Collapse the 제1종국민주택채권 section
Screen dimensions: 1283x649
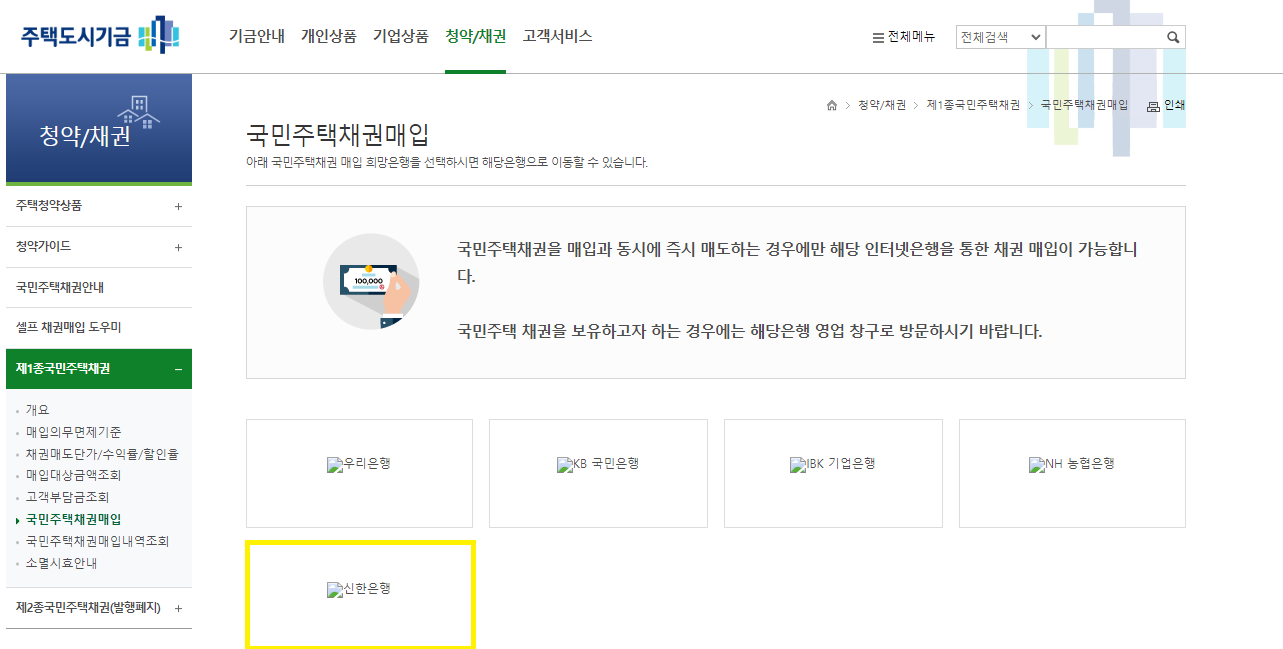tap(98, 369)
